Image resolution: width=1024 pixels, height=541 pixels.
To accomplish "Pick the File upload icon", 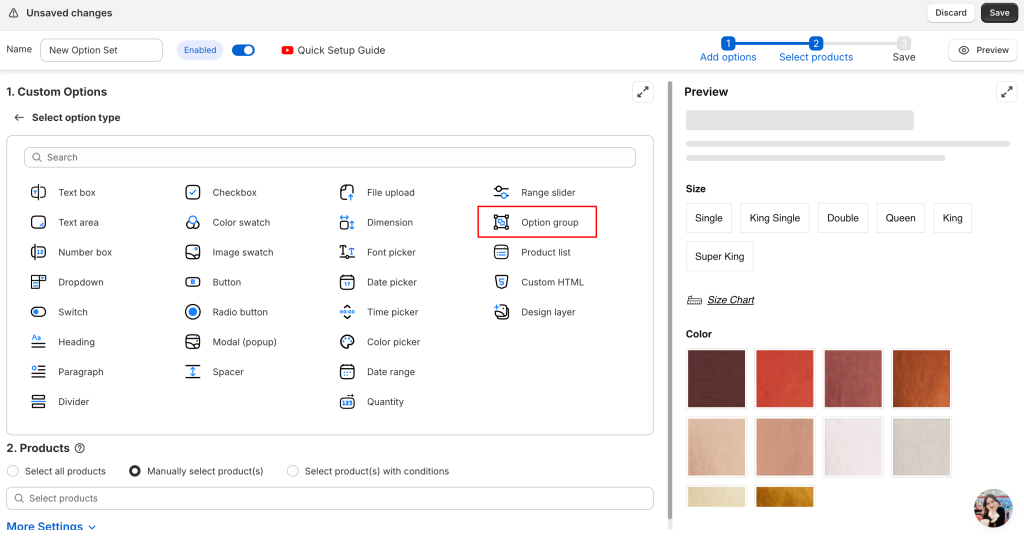I will click(347, 192).
